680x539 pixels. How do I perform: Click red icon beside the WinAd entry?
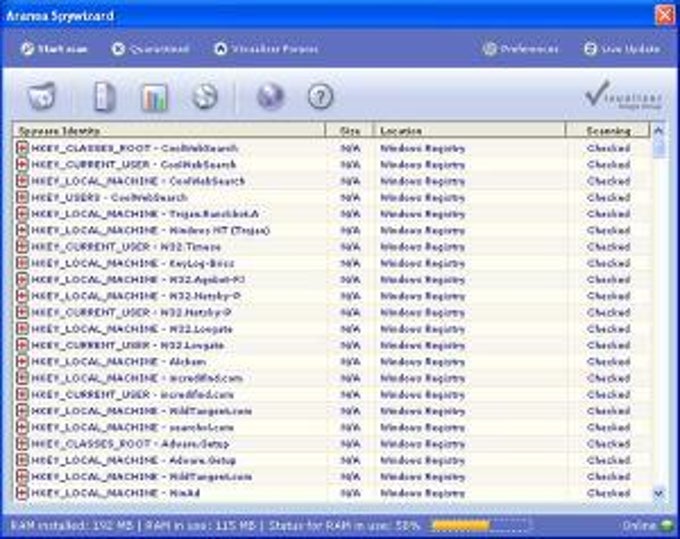(x=22, y=493)
